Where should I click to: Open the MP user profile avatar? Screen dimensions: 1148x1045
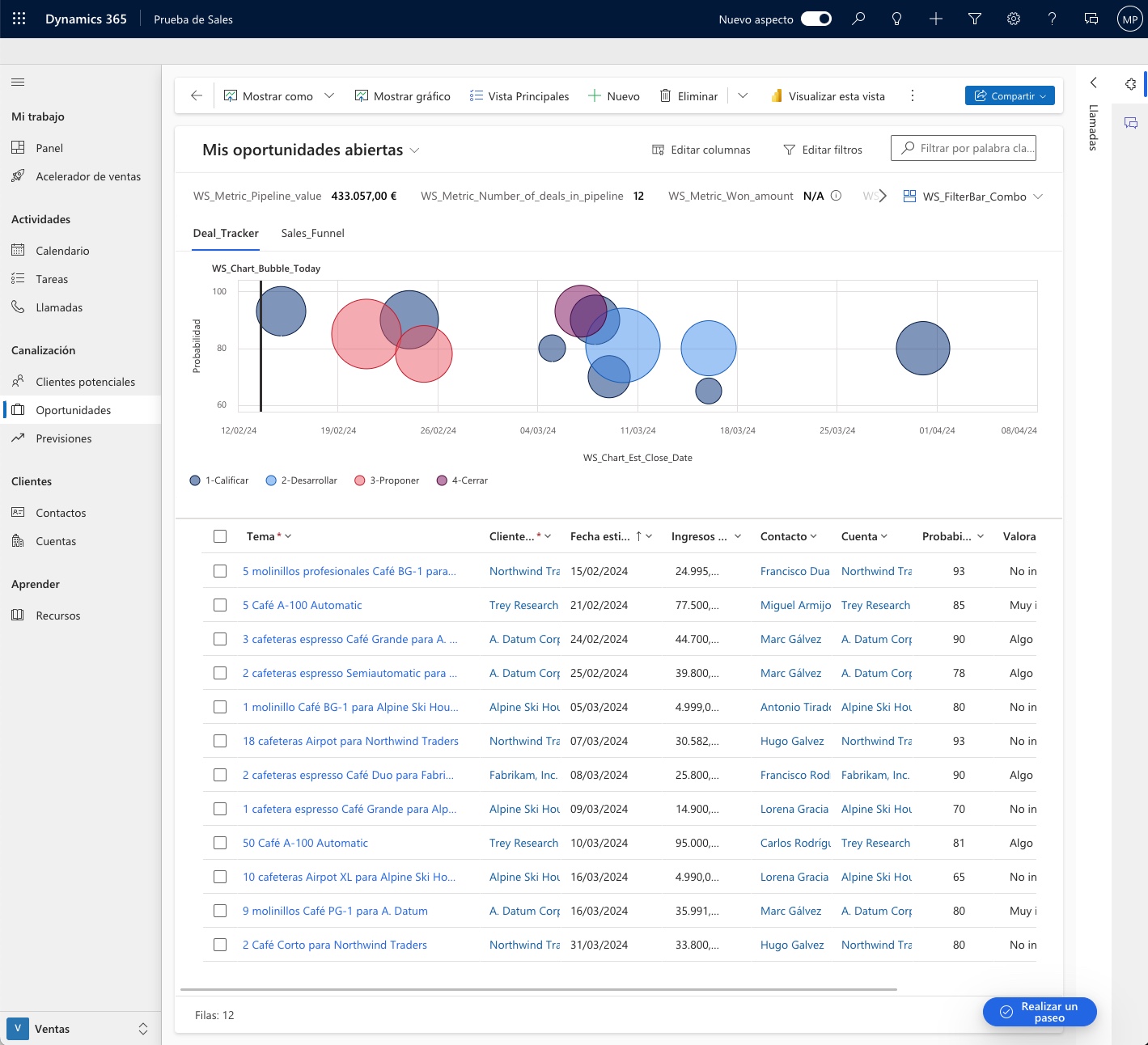(x=1129, y=19)
